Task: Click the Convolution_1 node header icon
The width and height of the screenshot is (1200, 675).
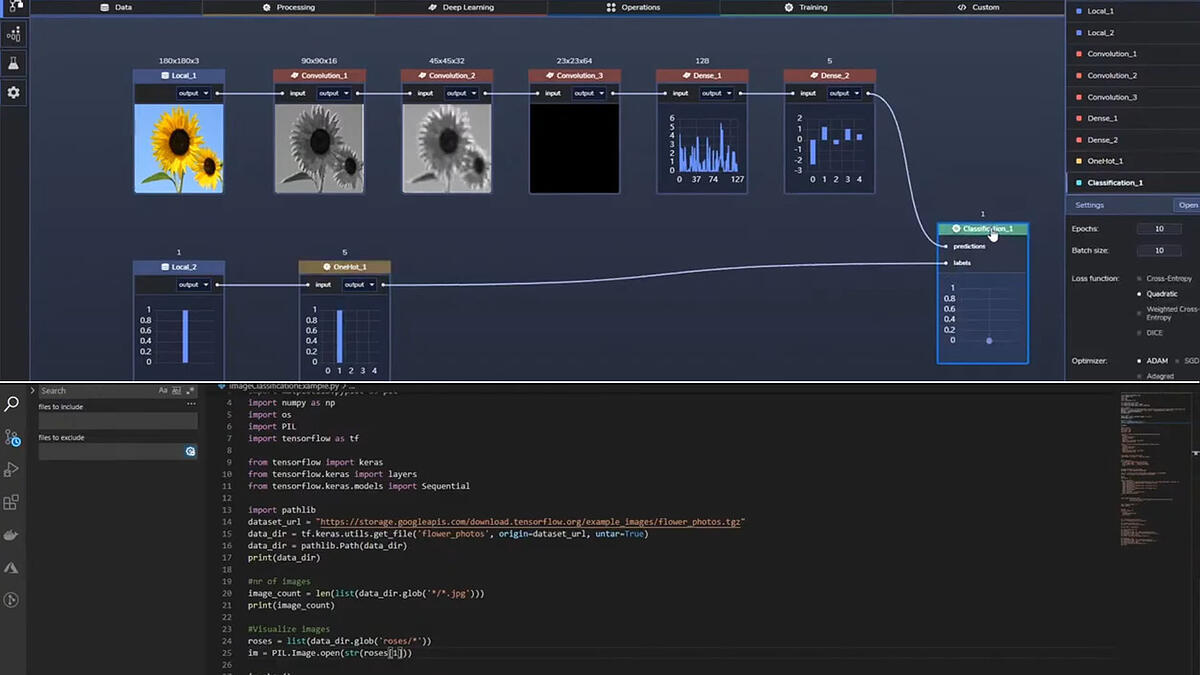Action: (295, 76)
